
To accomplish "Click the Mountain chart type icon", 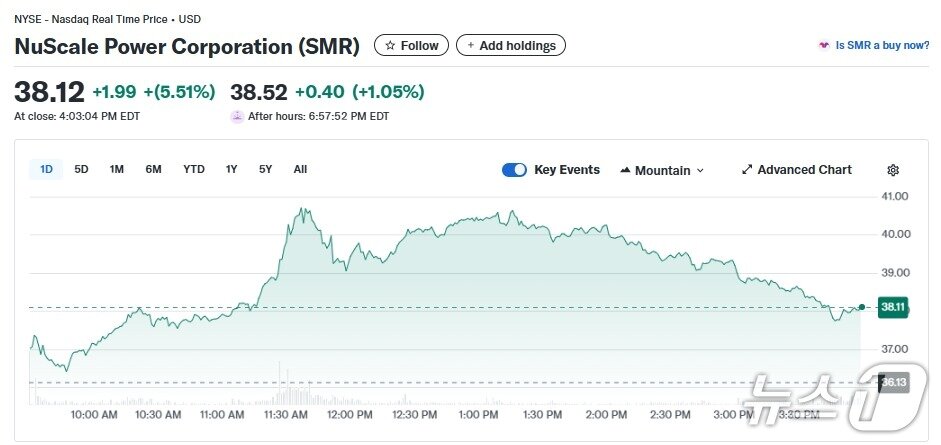I will pyautogui.click(x=625, y=171).
